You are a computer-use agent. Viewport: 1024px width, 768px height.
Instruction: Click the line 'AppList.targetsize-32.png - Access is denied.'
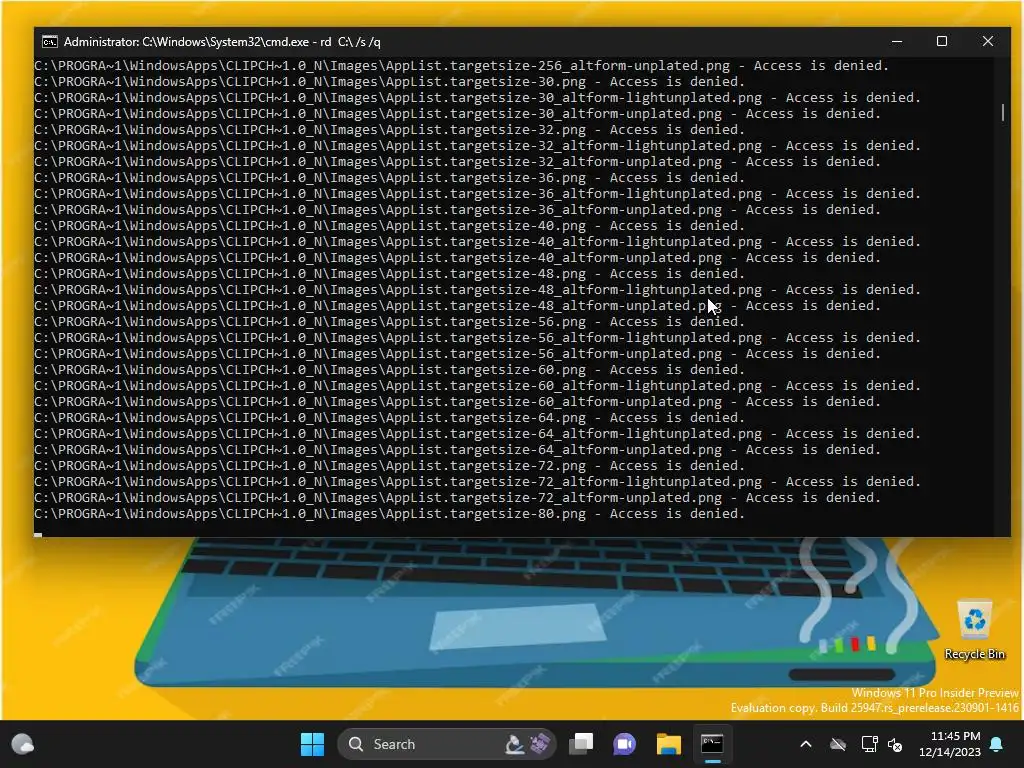pos(389,130)
